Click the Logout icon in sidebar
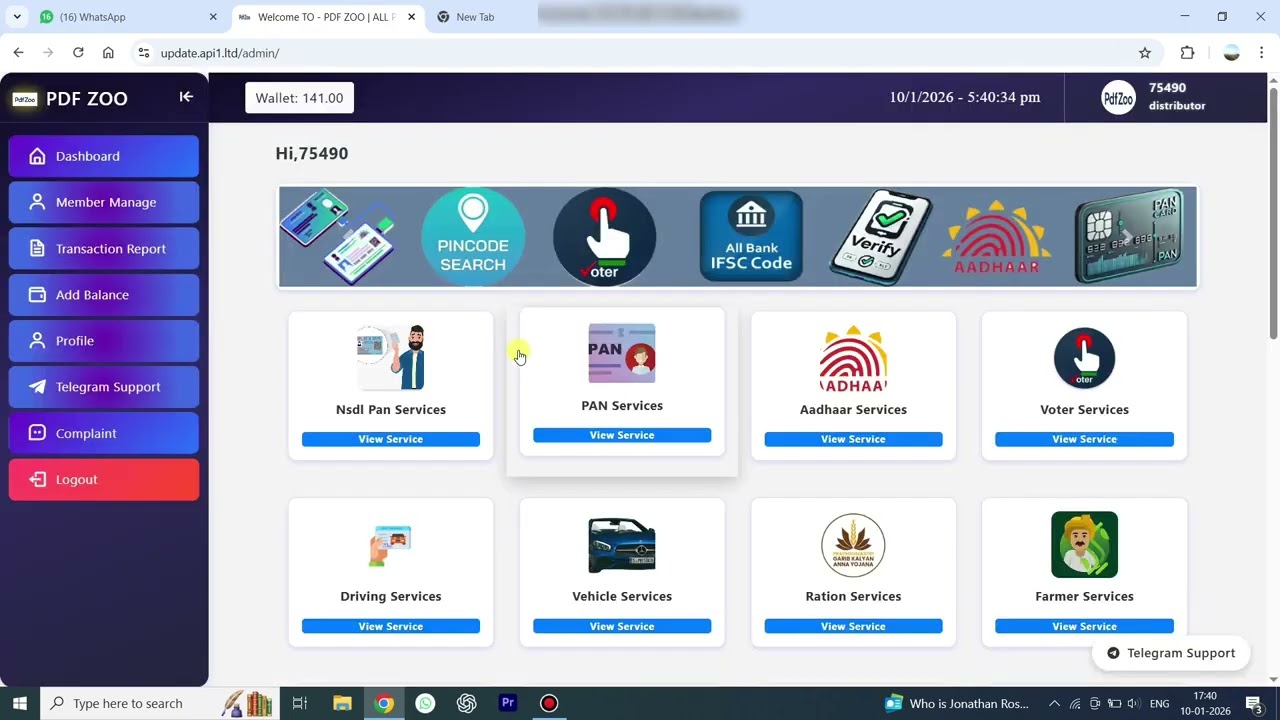The height and width of the screenshot is (720, 1280). pos(37,480)
